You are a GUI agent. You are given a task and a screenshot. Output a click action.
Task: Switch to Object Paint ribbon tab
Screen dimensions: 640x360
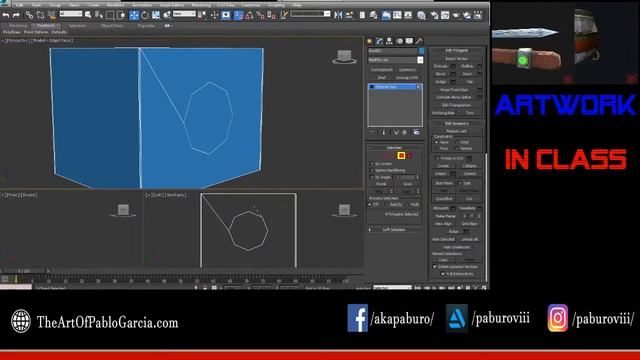(x=112, y=26)
